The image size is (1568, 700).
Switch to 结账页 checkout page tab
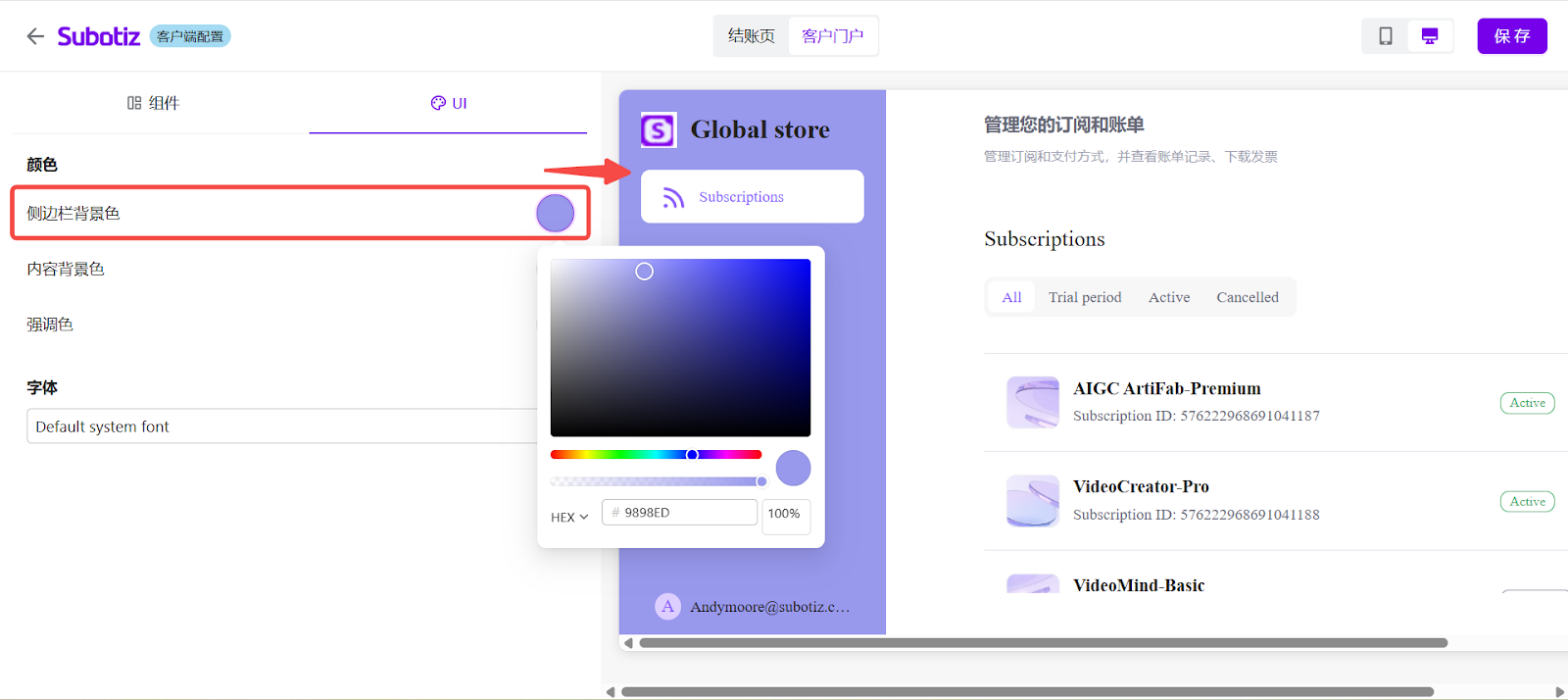[x=751, y=36]
